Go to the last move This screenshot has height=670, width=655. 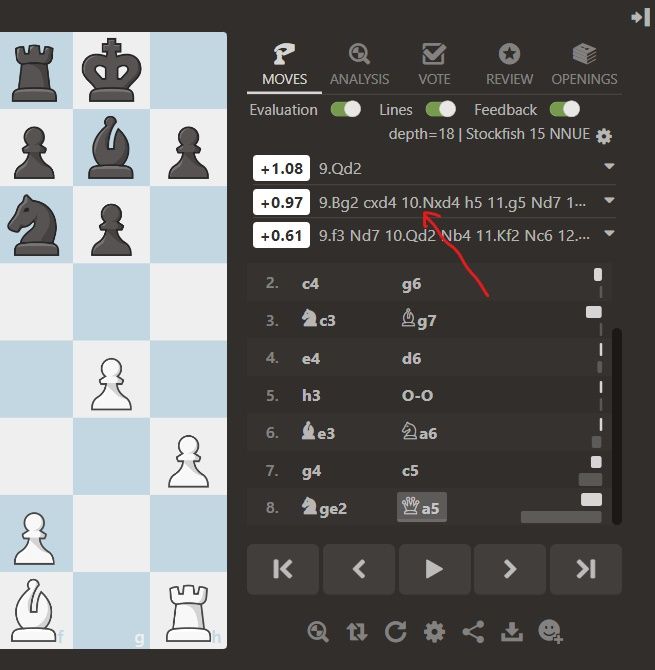pyautogui.click(x=586, y=569)
